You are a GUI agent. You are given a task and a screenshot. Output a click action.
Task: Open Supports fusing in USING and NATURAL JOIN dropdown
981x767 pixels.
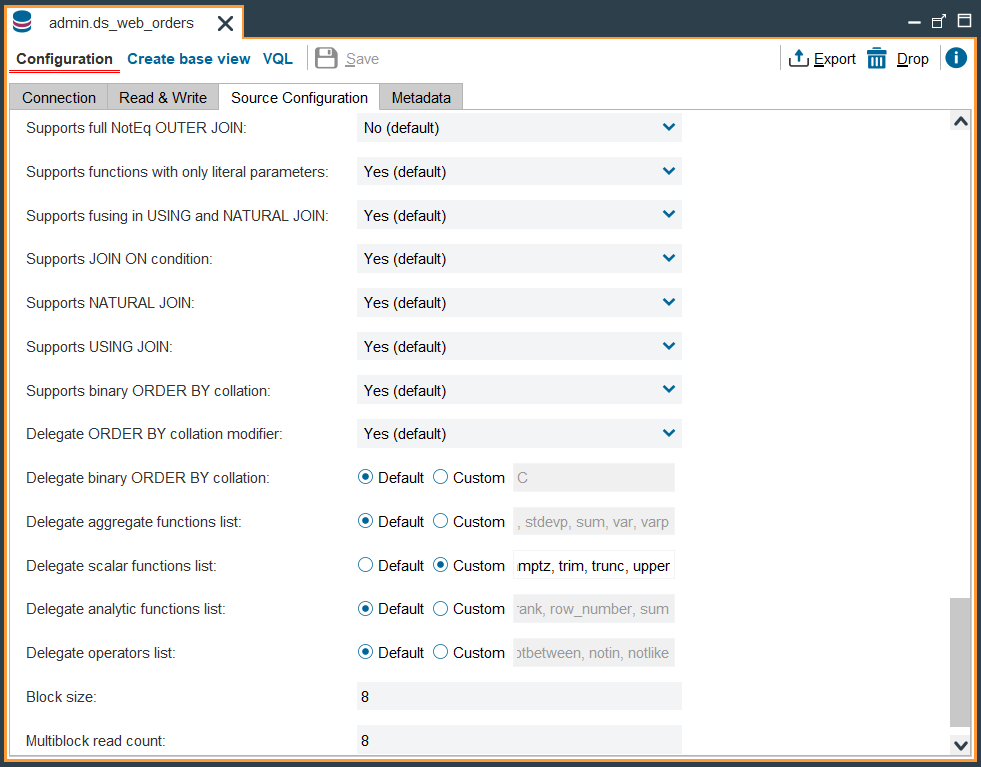519,215
